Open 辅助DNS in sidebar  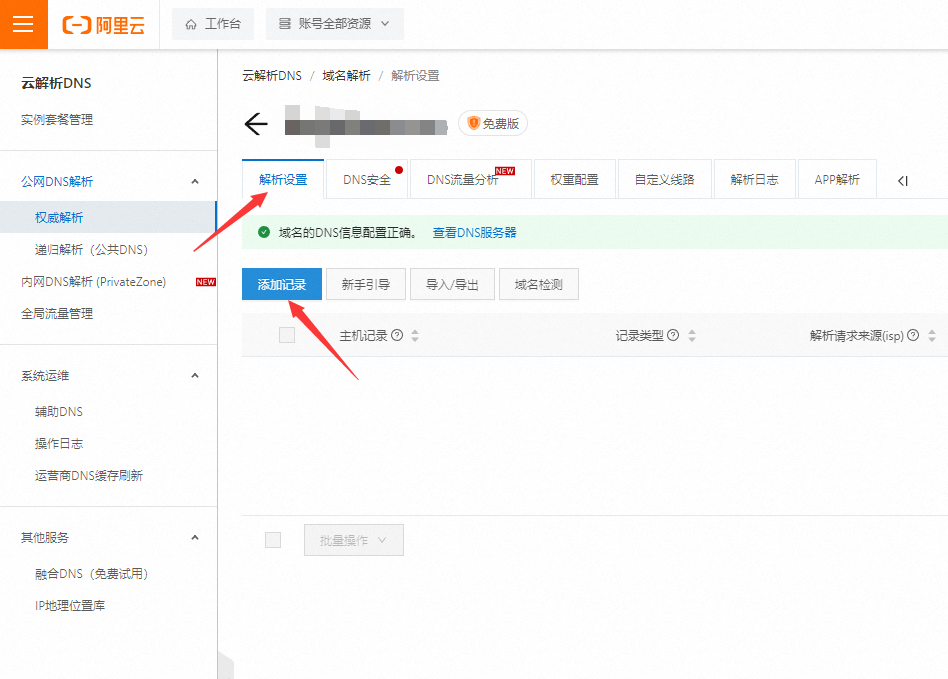pyautogui.click(x=59, y=412)
